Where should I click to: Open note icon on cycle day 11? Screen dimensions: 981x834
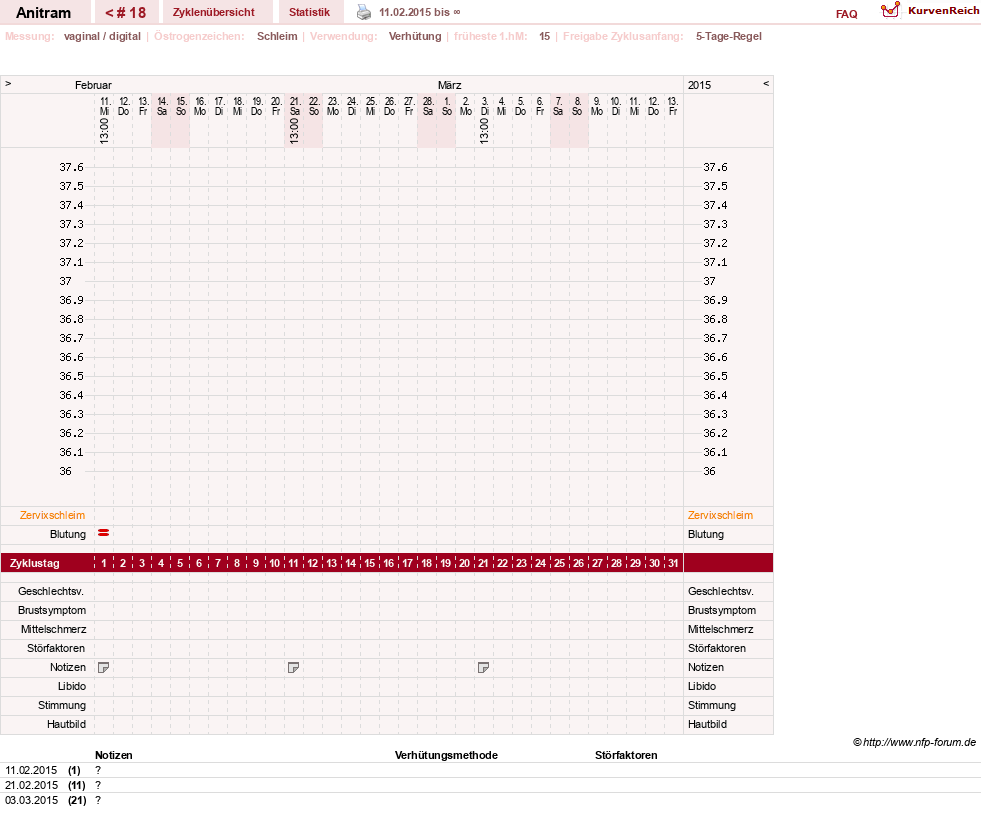coord(293,668)
